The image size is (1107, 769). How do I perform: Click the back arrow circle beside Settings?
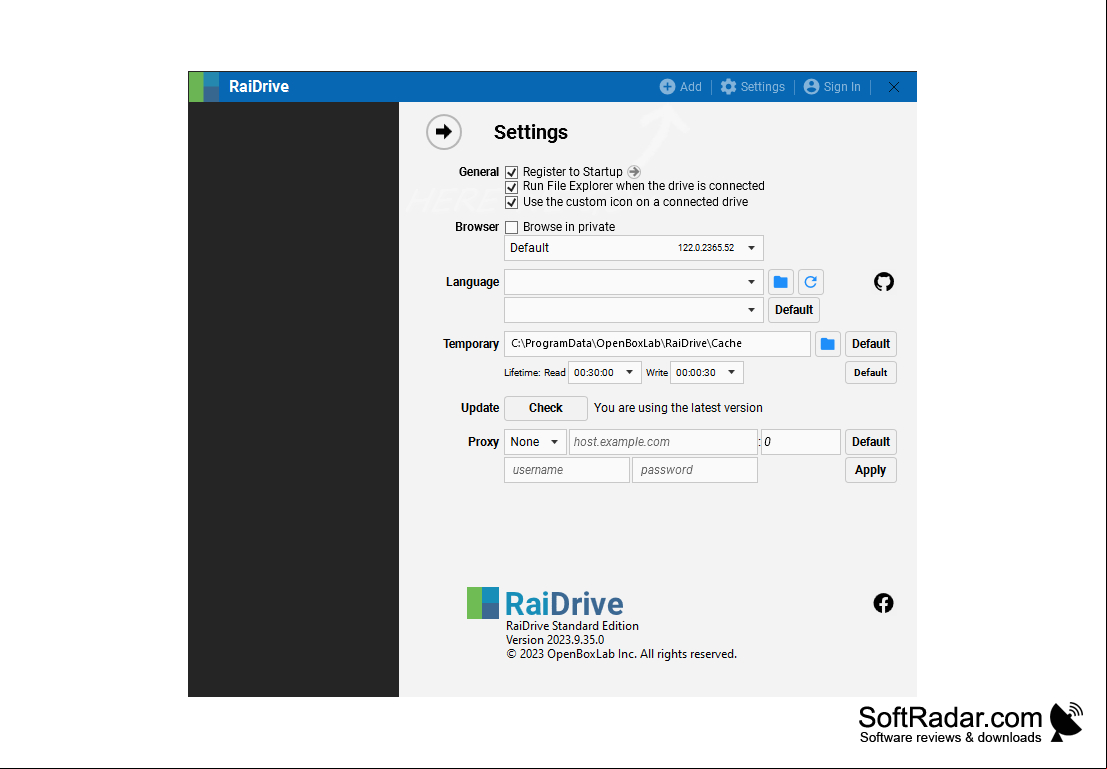[443, 132]
